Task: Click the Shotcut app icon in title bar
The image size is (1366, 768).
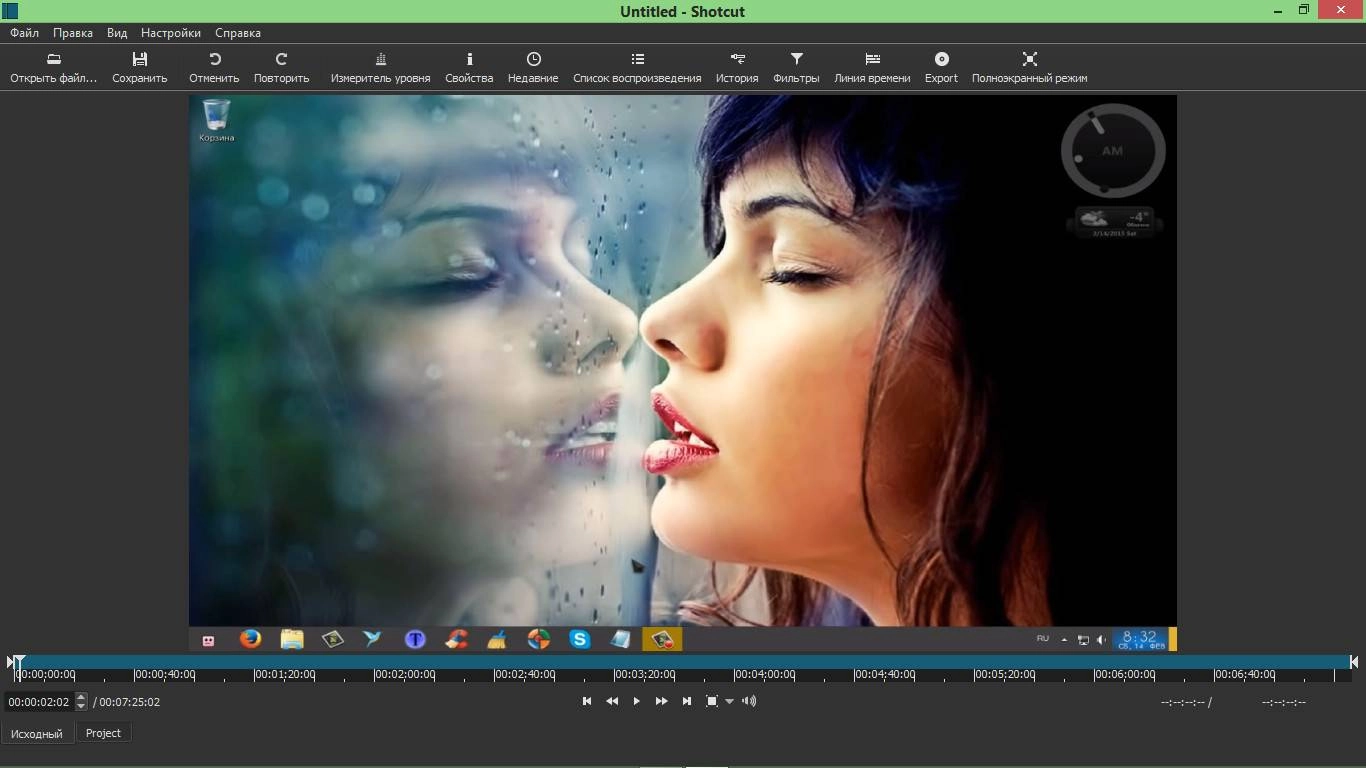Action: point(10,11)
